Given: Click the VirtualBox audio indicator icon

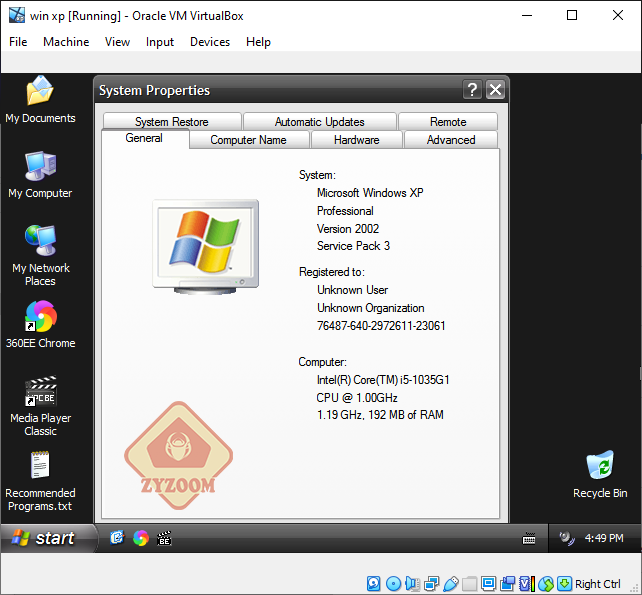Looking at the screenshot, I should coord(412,584).
